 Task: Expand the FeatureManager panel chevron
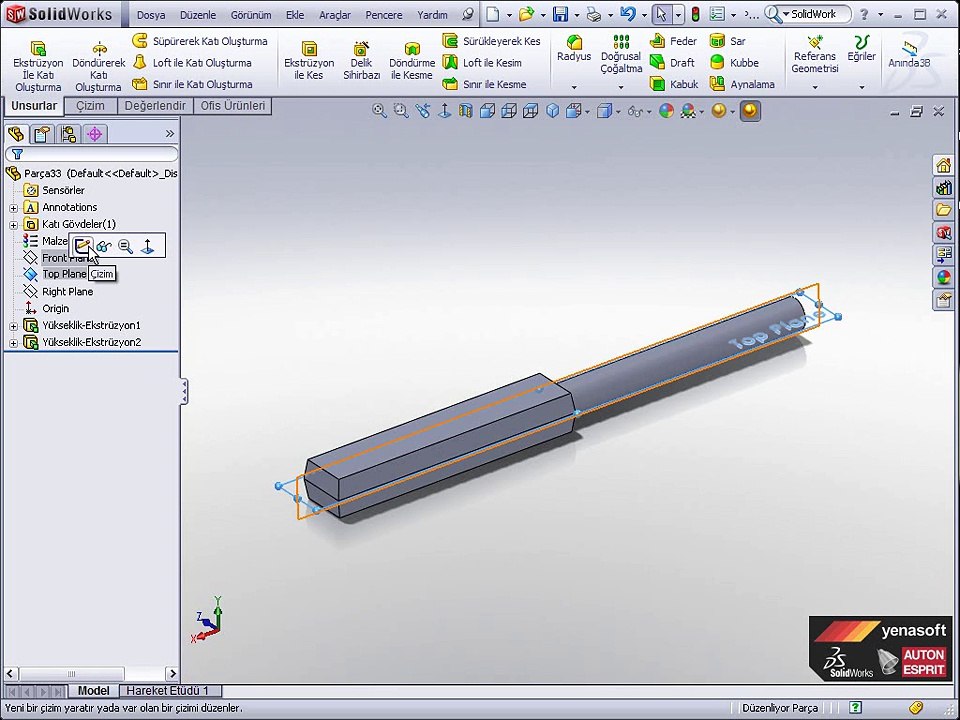tap(170, 133)
